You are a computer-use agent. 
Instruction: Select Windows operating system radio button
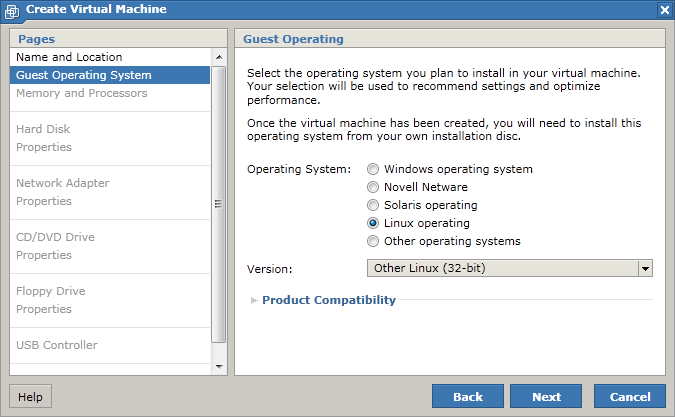[x=373, y=169]
